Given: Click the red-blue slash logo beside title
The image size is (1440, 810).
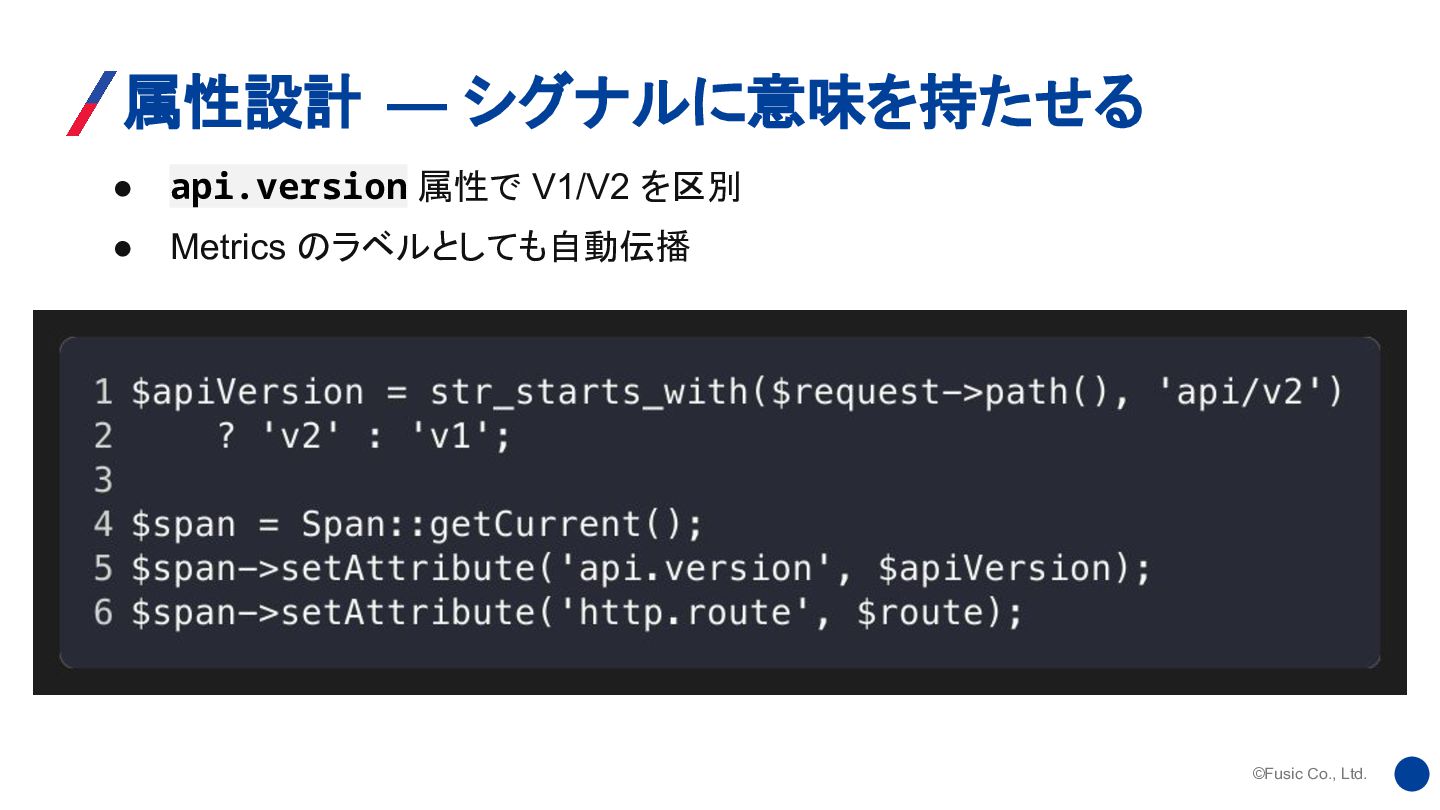Looking at the screenshot, I should tap(91, 103).
